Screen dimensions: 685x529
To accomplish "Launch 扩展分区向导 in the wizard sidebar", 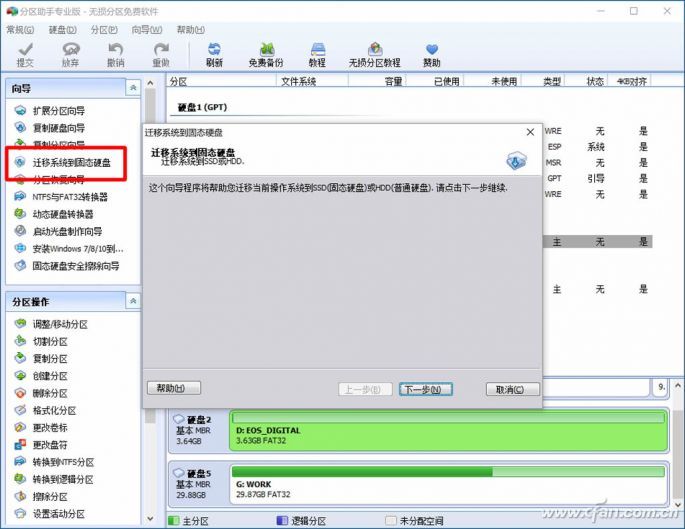I will 58,110.
